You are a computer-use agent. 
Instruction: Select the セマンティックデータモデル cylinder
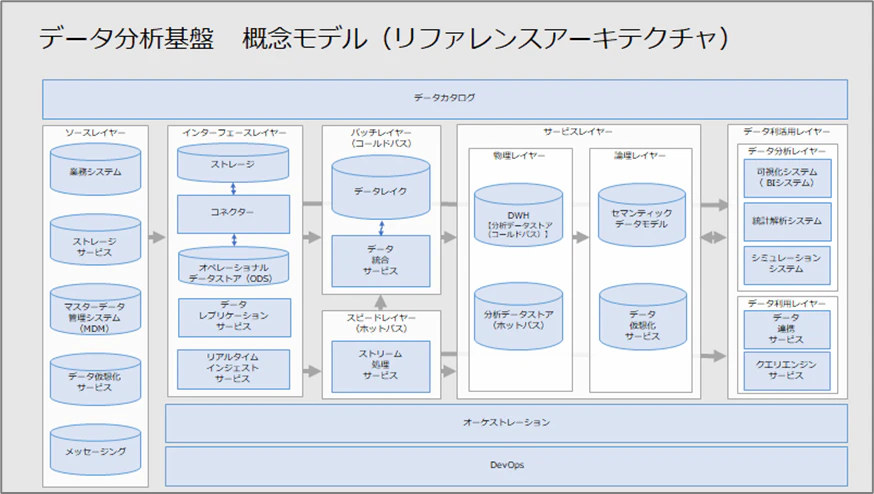[642, 215]
